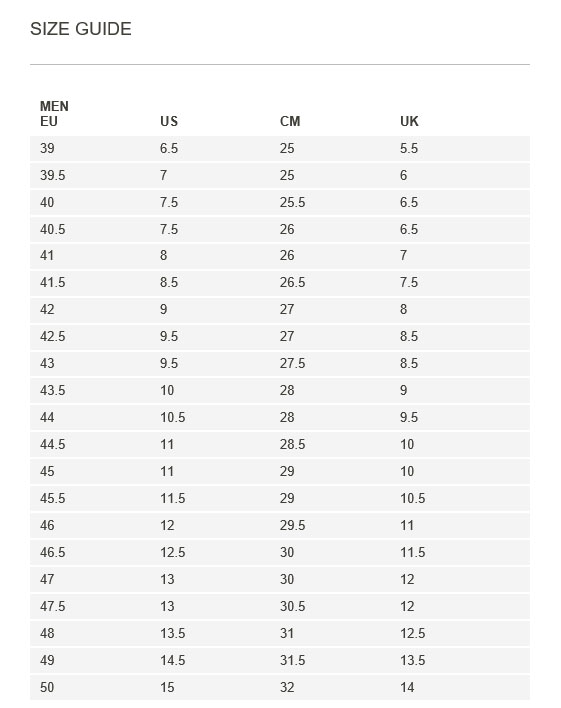561x708 pixels.
Task: Click the SIZE GUIDE heading
Action: point(81,29)
